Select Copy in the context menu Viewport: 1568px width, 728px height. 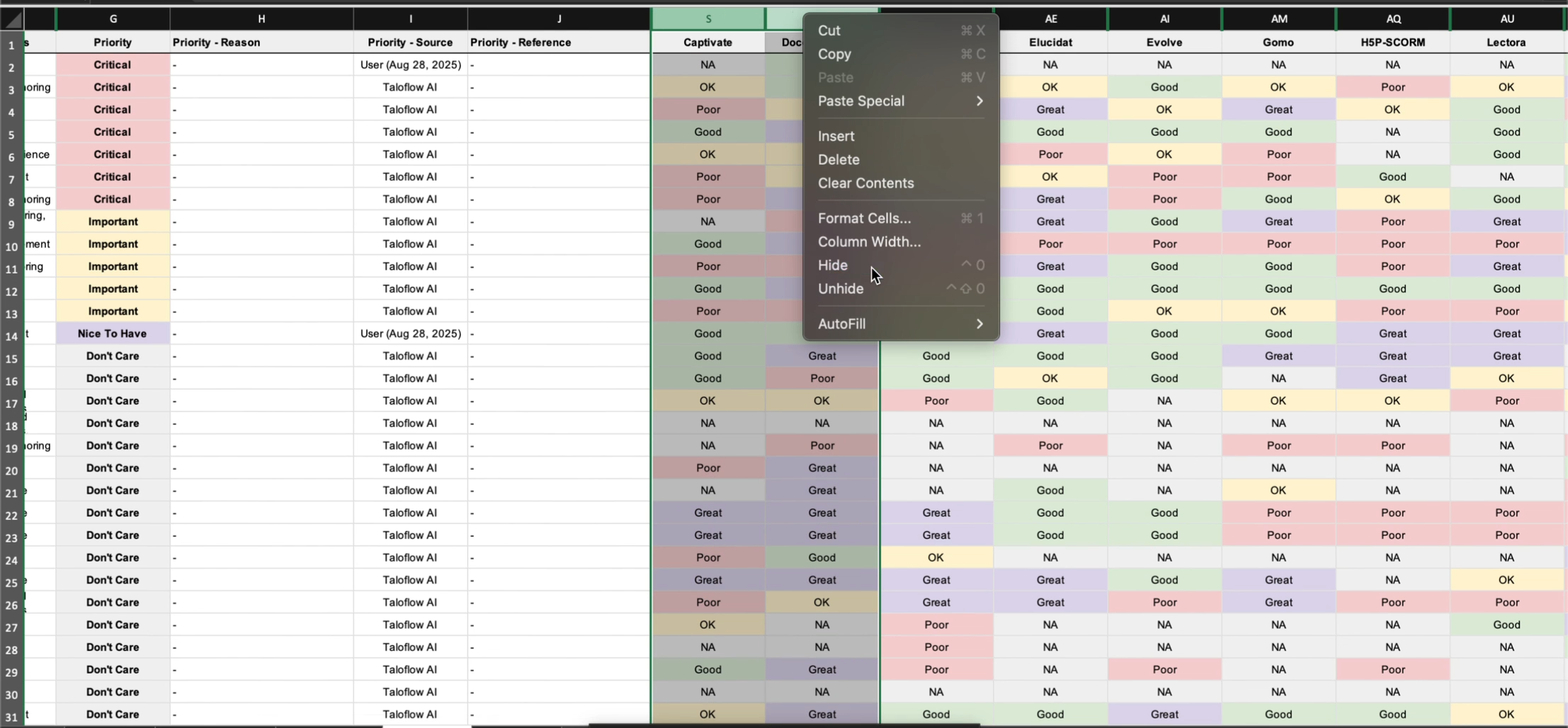coord(834,54)
